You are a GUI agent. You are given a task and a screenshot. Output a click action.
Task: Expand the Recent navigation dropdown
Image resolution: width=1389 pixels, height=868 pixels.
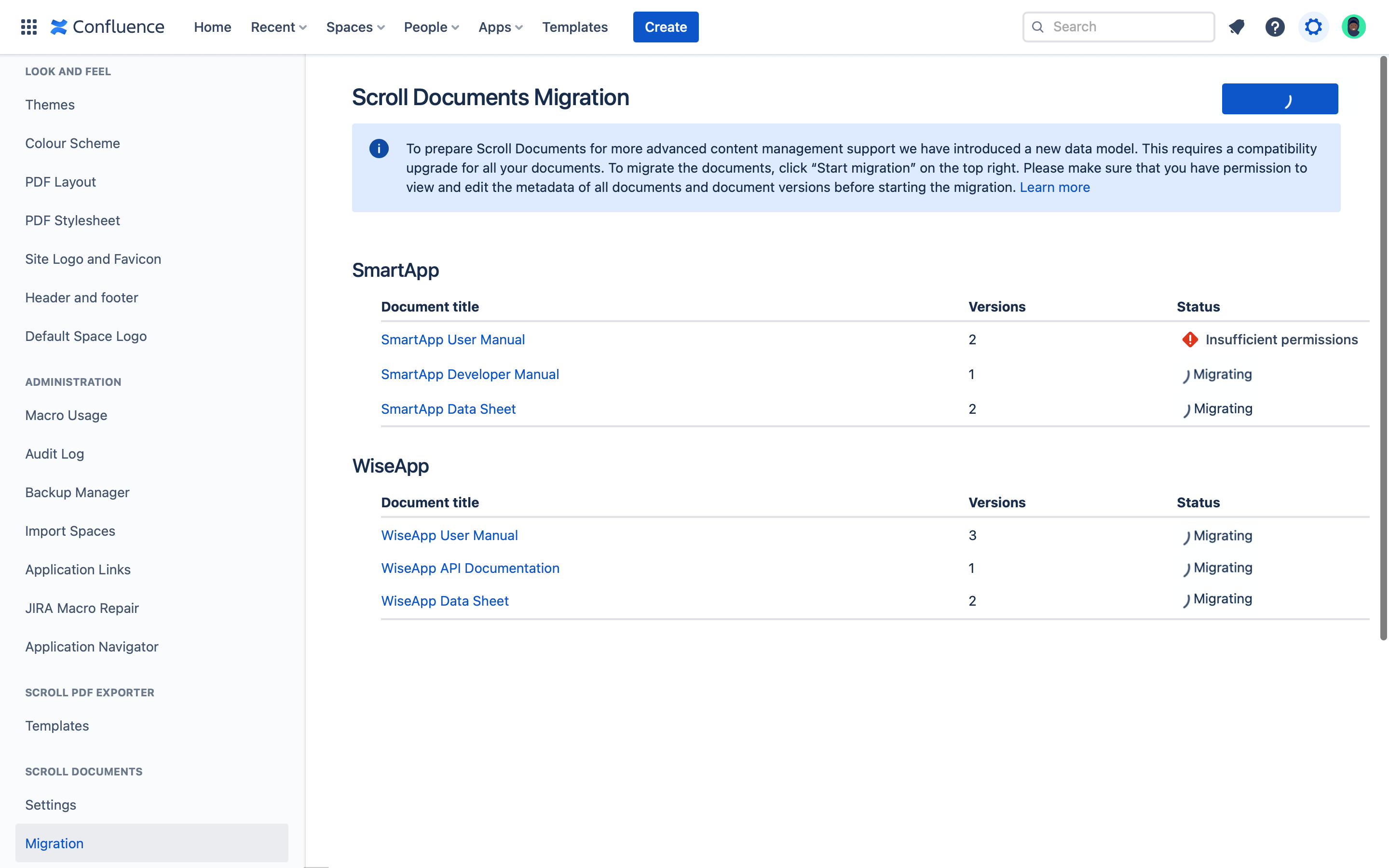pos(278,27)
